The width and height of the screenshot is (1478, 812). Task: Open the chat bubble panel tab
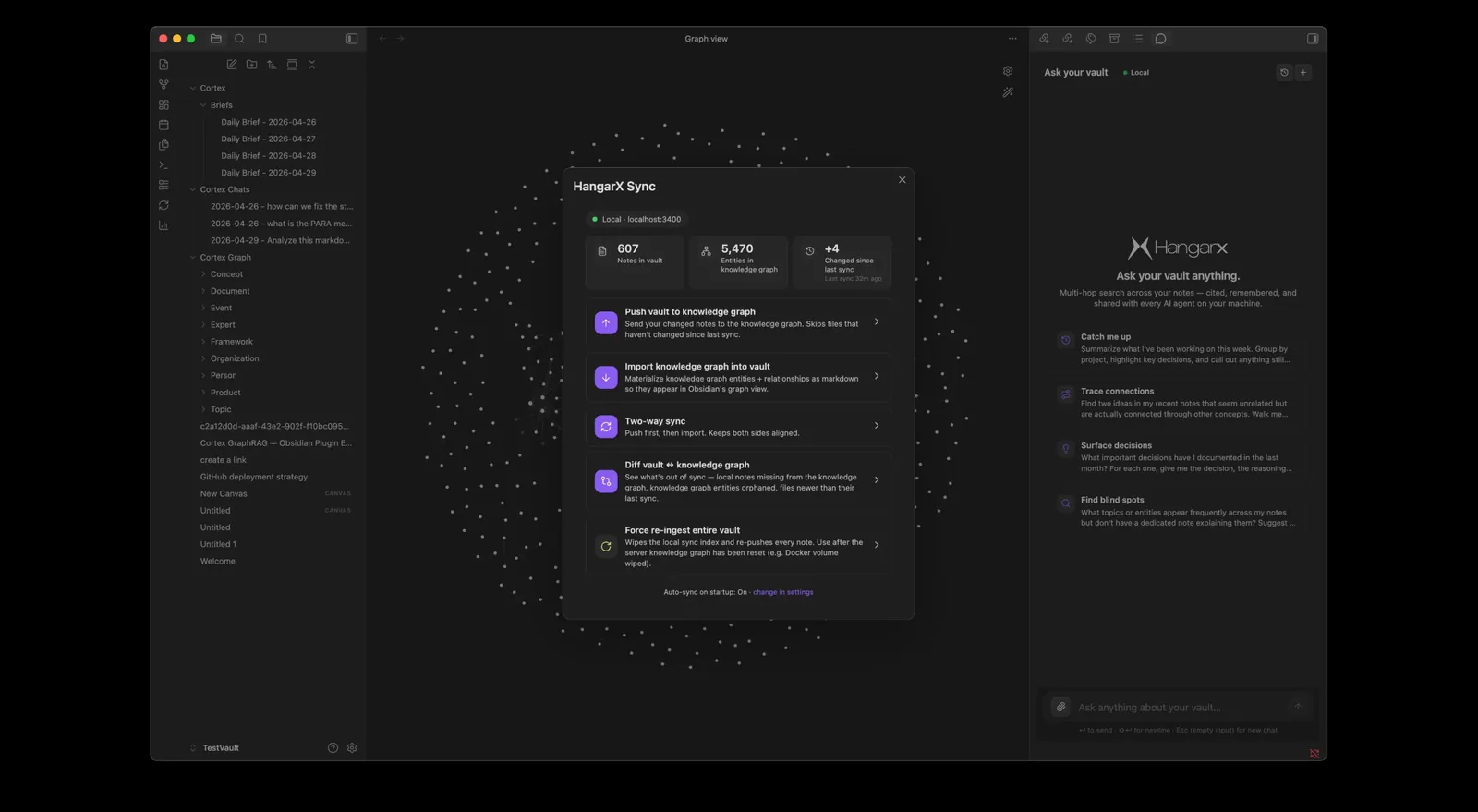pos(1161,39)
